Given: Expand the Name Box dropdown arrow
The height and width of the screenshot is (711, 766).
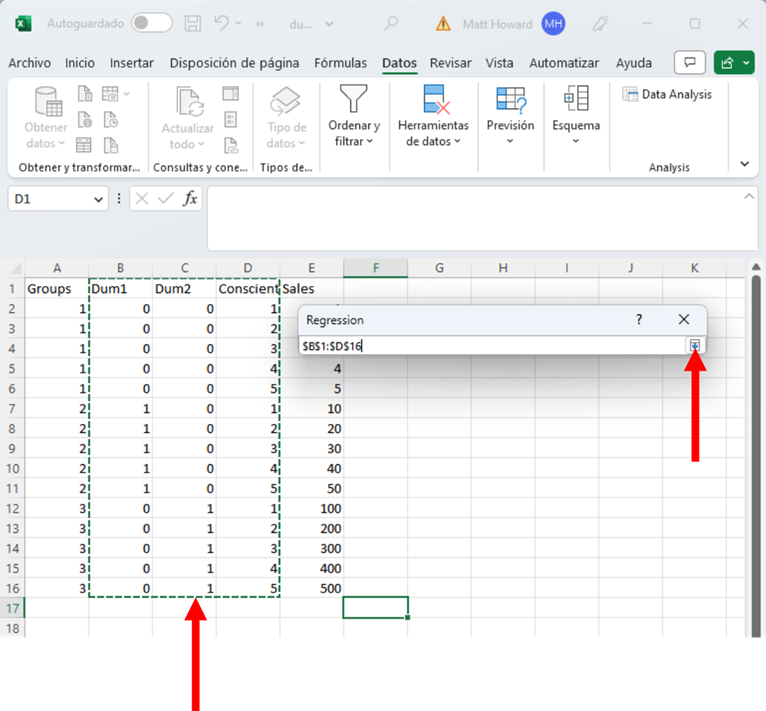Looking at the screenshot, I should 98,200.
